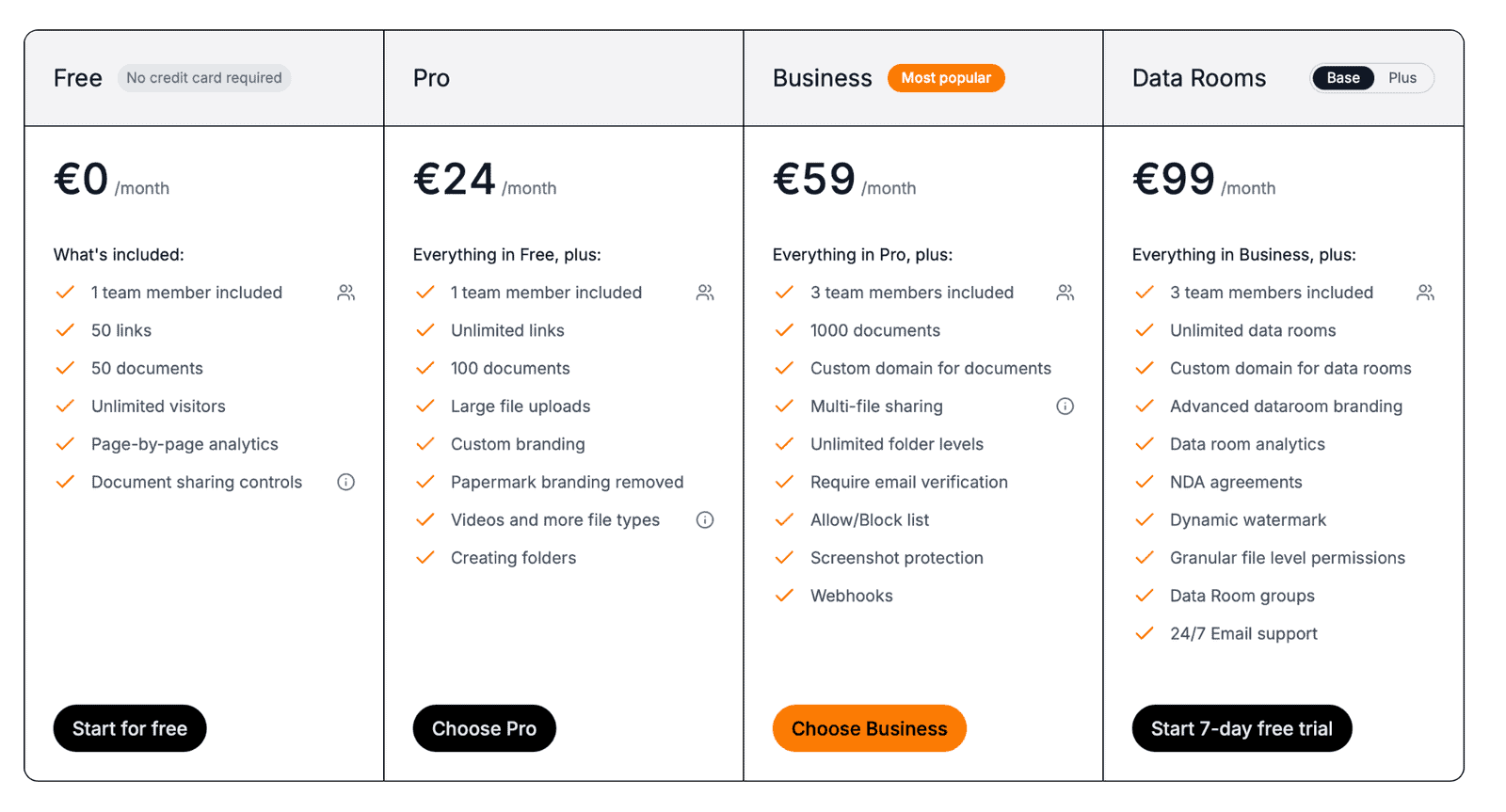
Task: Select the Base option for Data Rooms
Action: [1343, 78]
